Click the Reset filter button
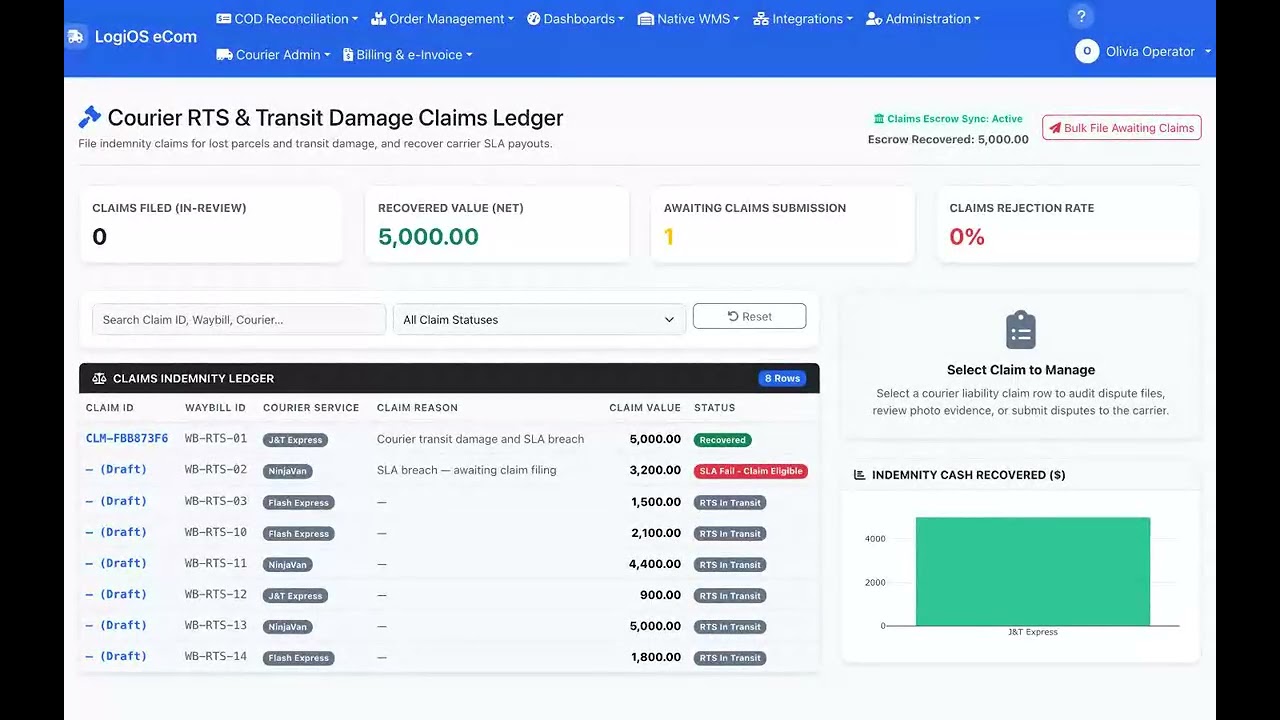This screenshot has width=1280, height=720. (x=749, y=316)
